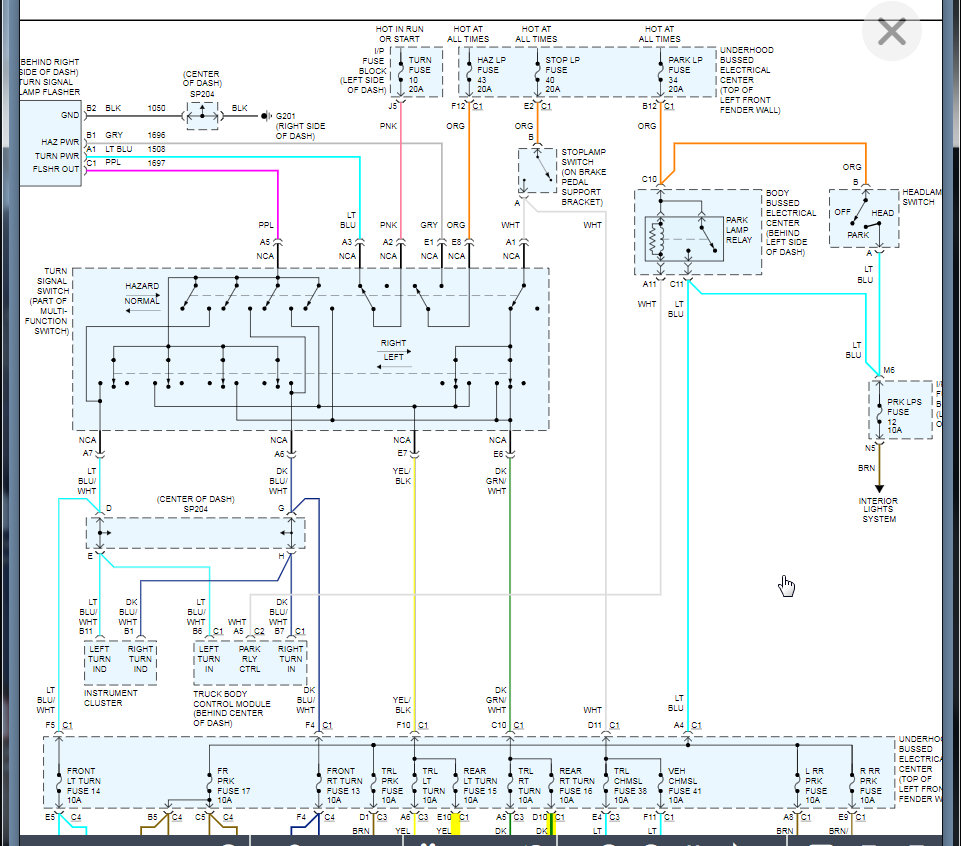Click the headlamp switch symbol
Screen dimensions: 961x846
(x=864, y=218)
